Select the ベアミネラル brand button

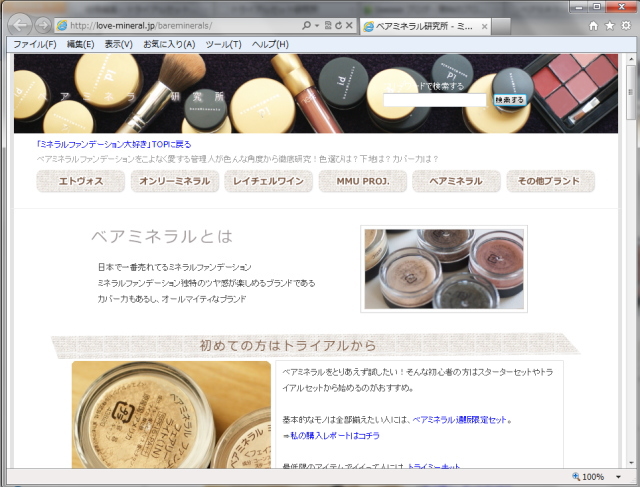click(456, 181)
